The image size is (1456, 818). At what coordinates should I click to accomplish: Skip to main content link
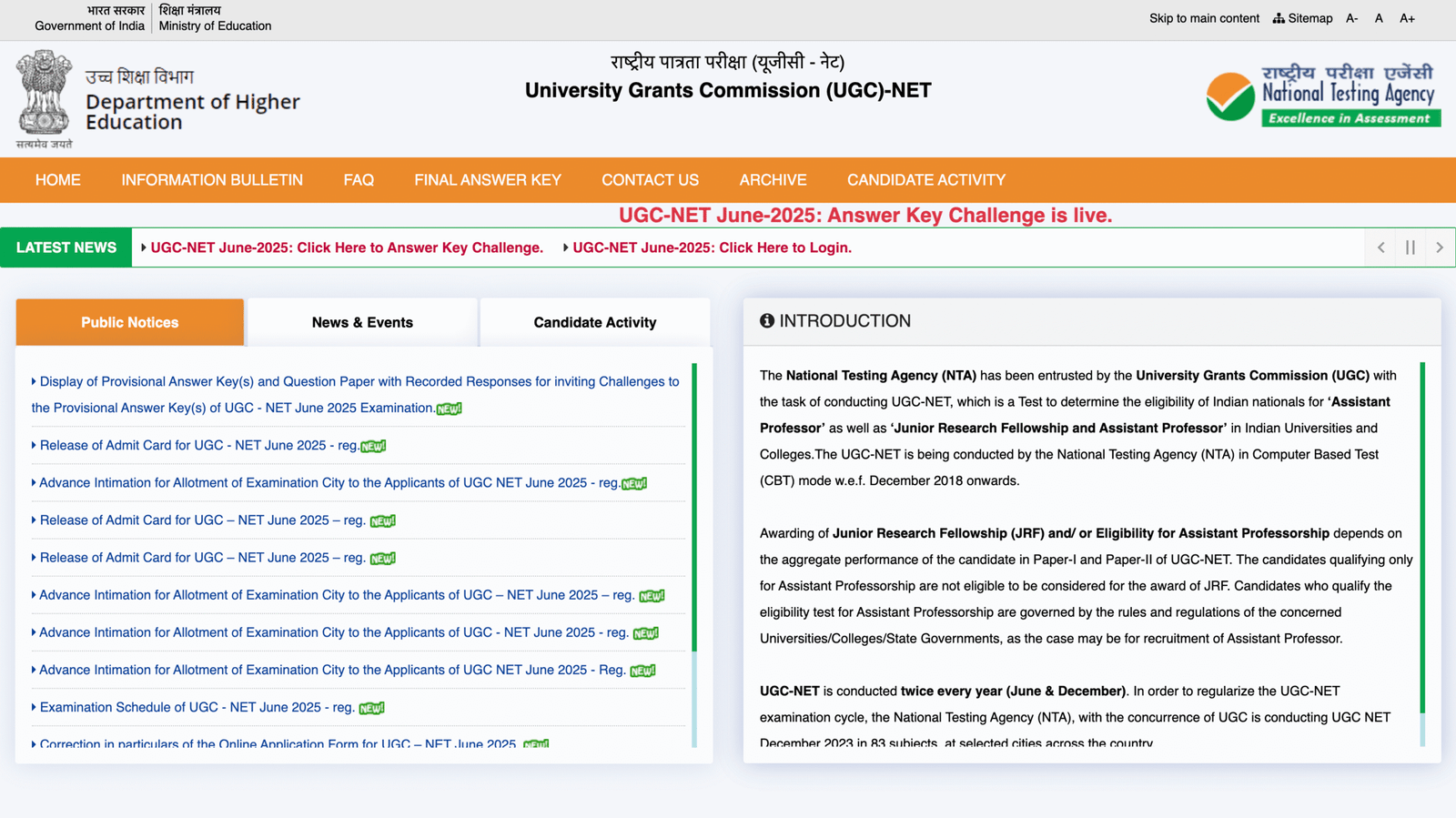(1204, 18)
